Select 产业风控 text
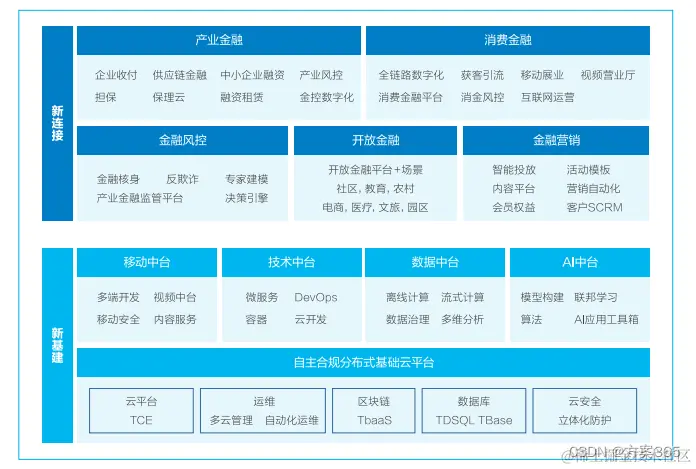The width and height of the screenshot is (696, 469). 321,75
